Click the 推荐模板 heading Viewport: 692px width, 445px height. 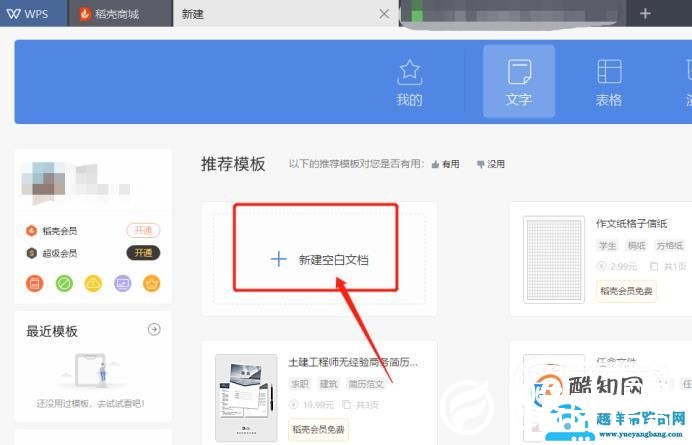coord(233,164)
